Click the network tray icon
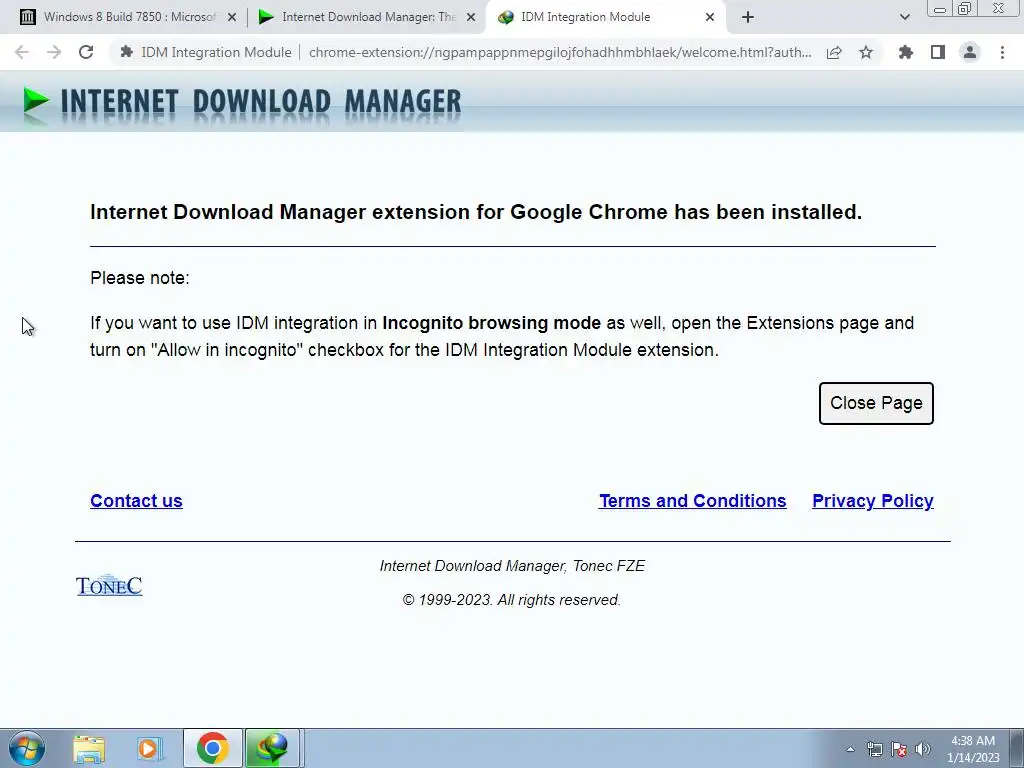The image size is (1024, 768). (x=874, y=749)
